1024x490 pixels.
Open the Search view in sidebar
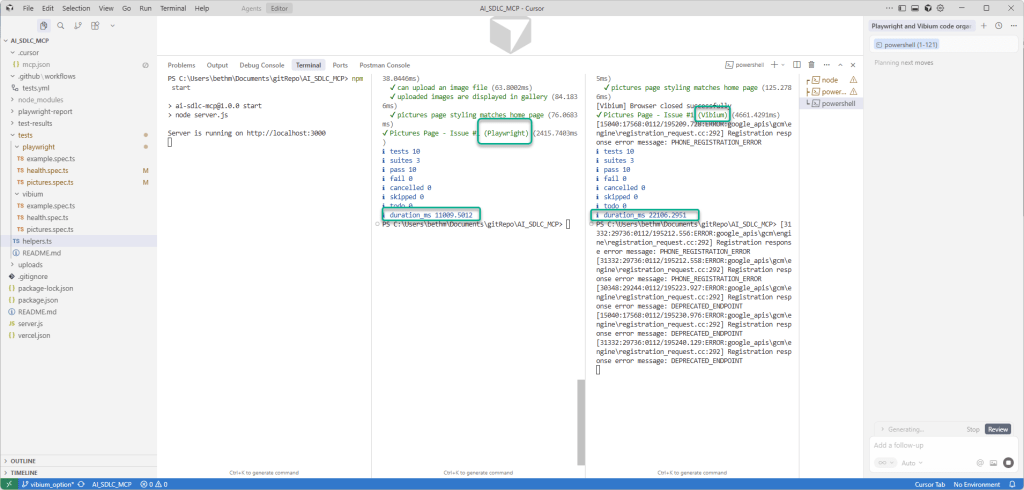point(60,26)
